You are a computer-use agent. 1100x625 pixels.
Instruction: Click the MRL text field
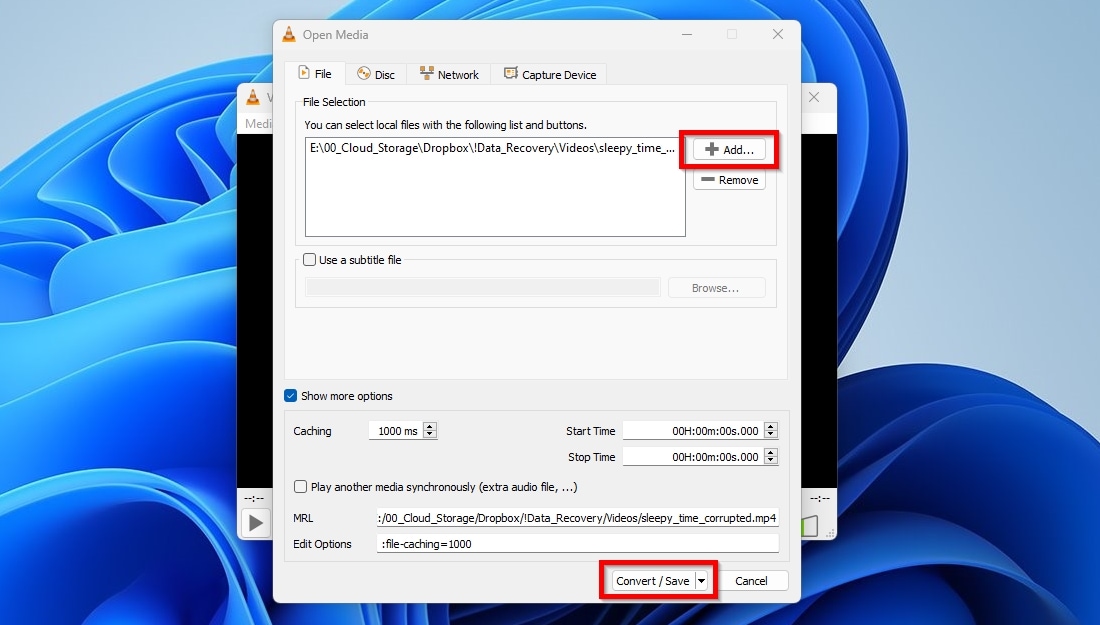point(577,518)
